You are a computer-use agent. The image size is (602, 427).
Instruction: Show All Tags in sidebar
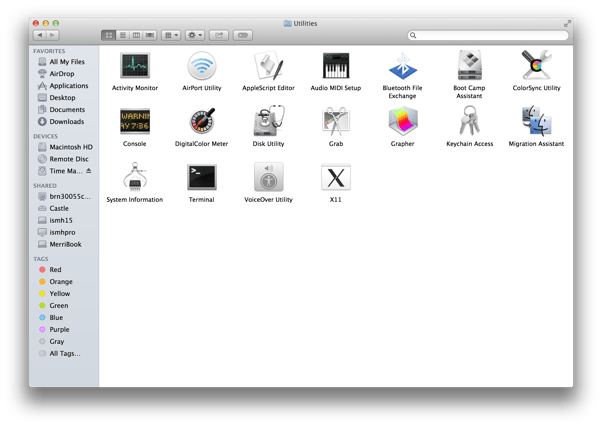[64, 354]
